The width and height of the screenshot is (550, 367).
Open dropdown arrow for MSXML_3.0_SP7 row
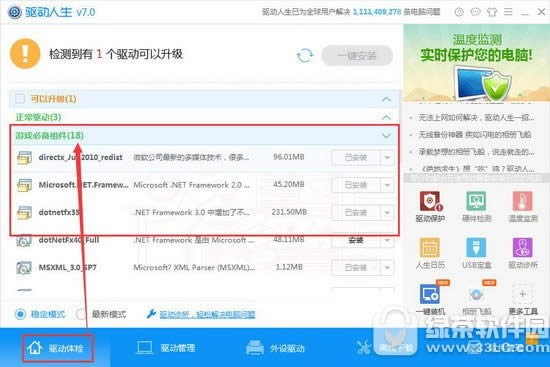point(387,268)
